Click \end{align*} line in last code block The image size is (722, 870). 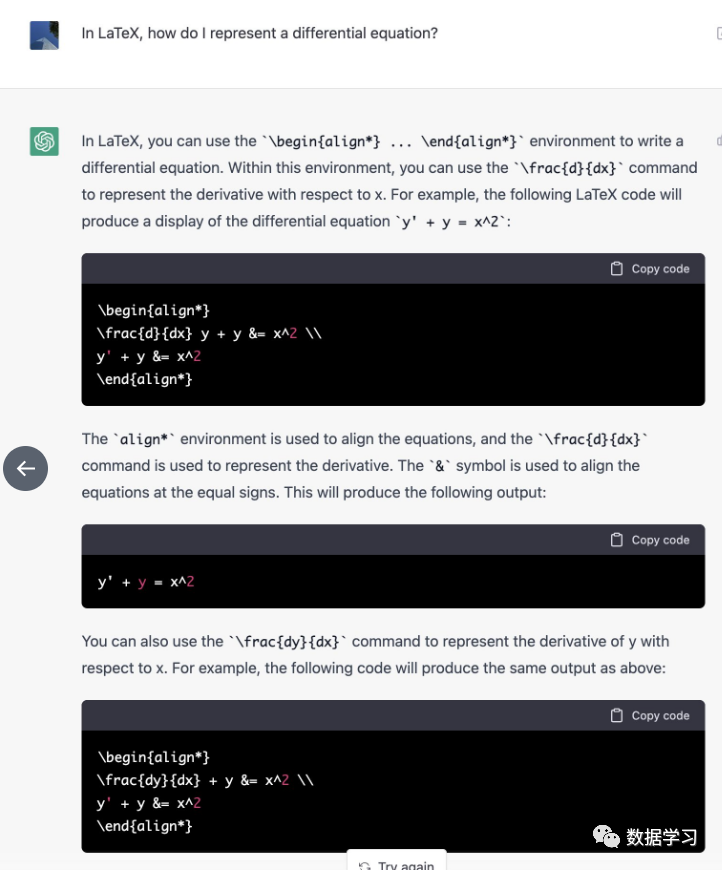pos(145,826)
